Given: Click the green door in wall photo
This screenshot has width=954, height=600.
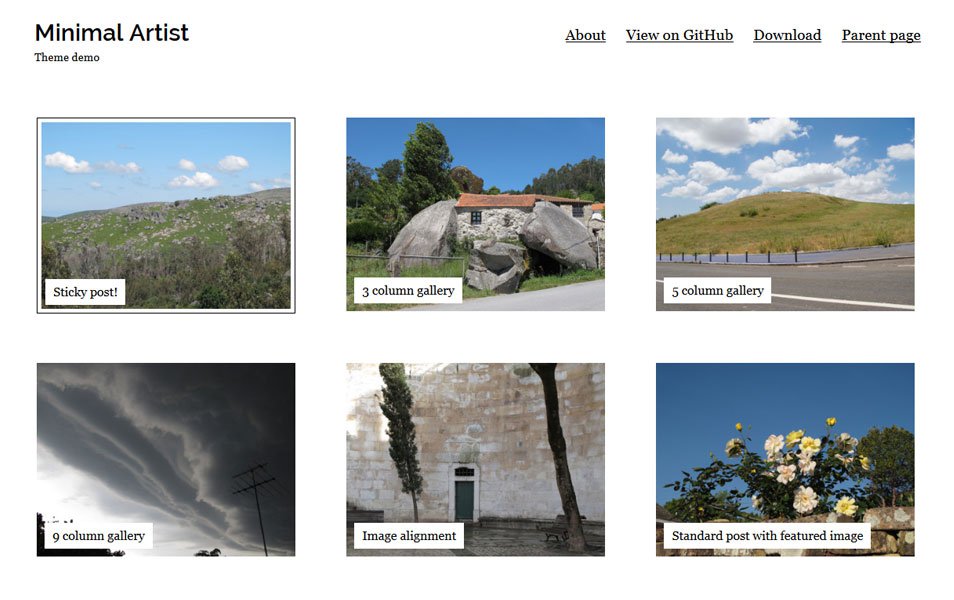Looking at the screenshot, I should [x=464, y=498].
